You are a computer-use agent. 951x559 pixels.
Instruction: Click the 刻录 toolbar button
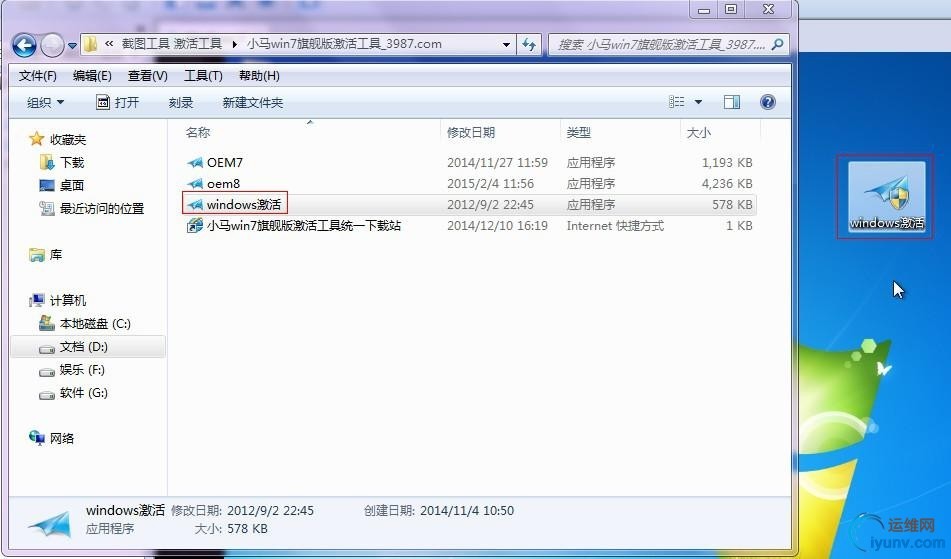181,102
